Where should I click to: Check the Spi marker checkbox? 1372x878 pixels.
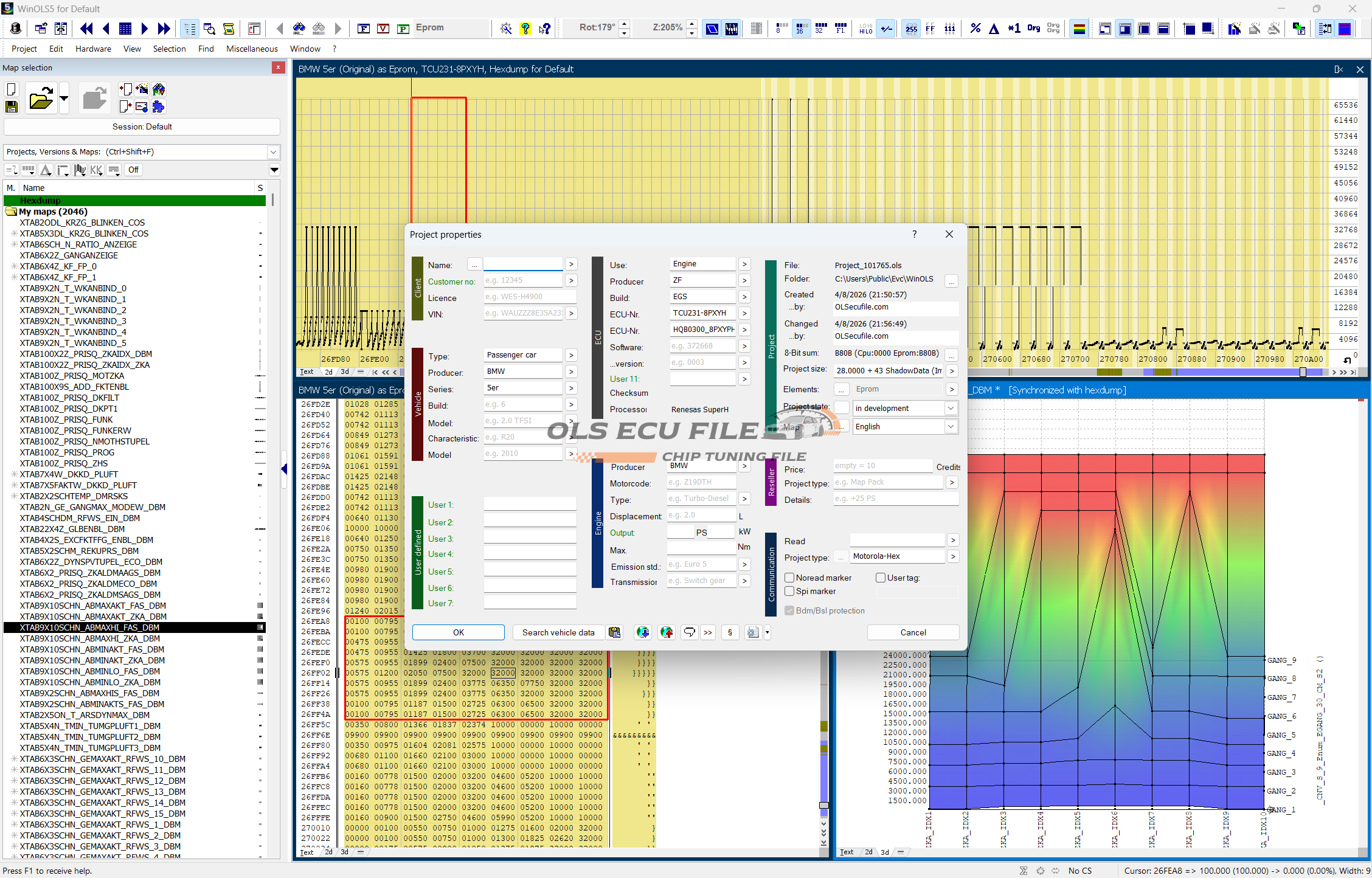coord(789,591)
